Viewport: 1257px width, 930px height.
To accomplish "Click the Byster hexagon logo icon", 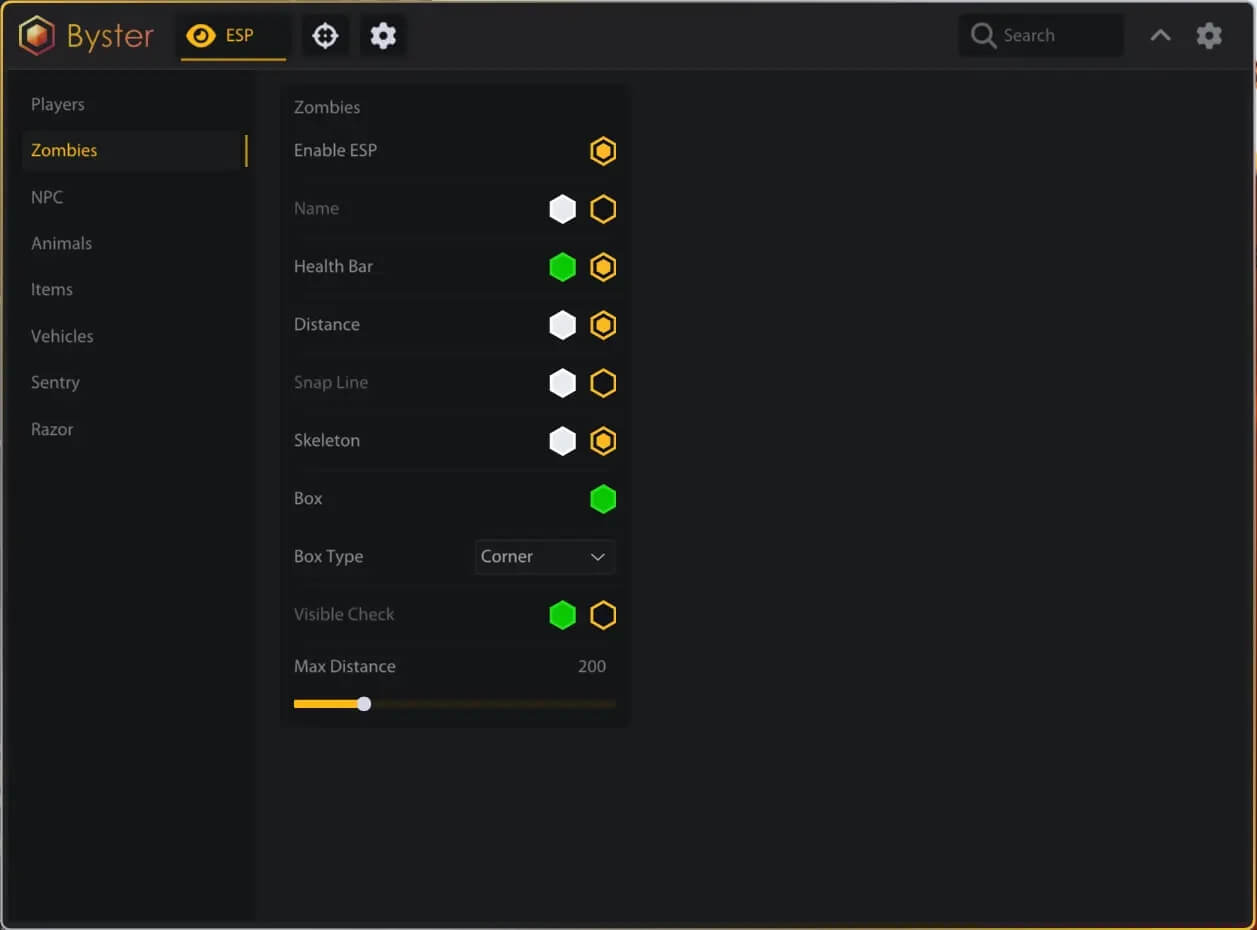I will [x=37, y=36].
